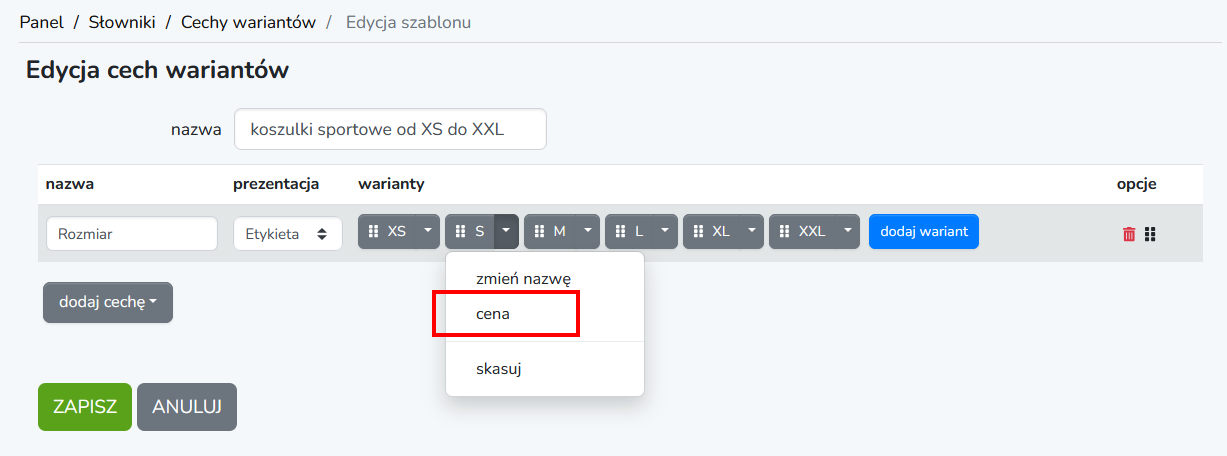Expand the M variant dropdown arrow
This screenshot has width=1227, height=456.
[587, 231]
